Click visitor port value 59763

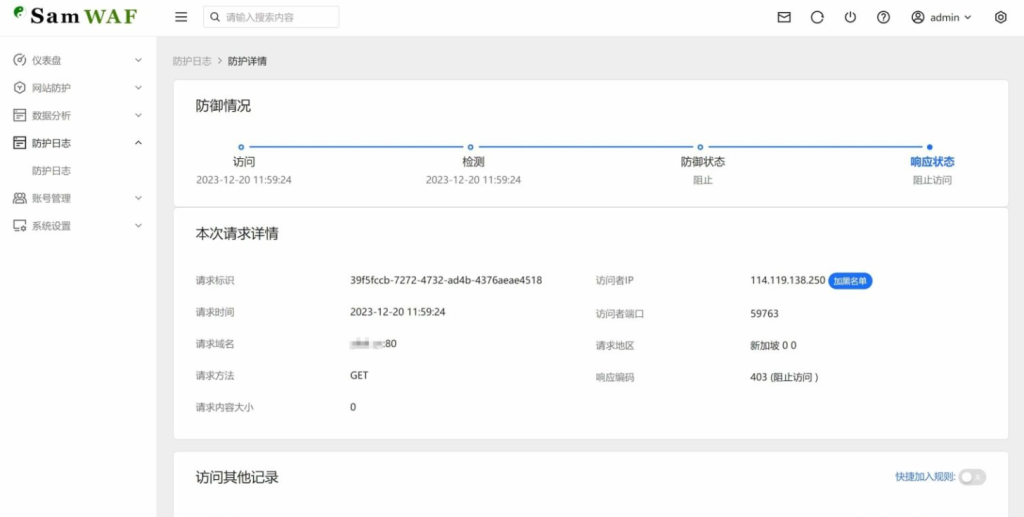764,313
